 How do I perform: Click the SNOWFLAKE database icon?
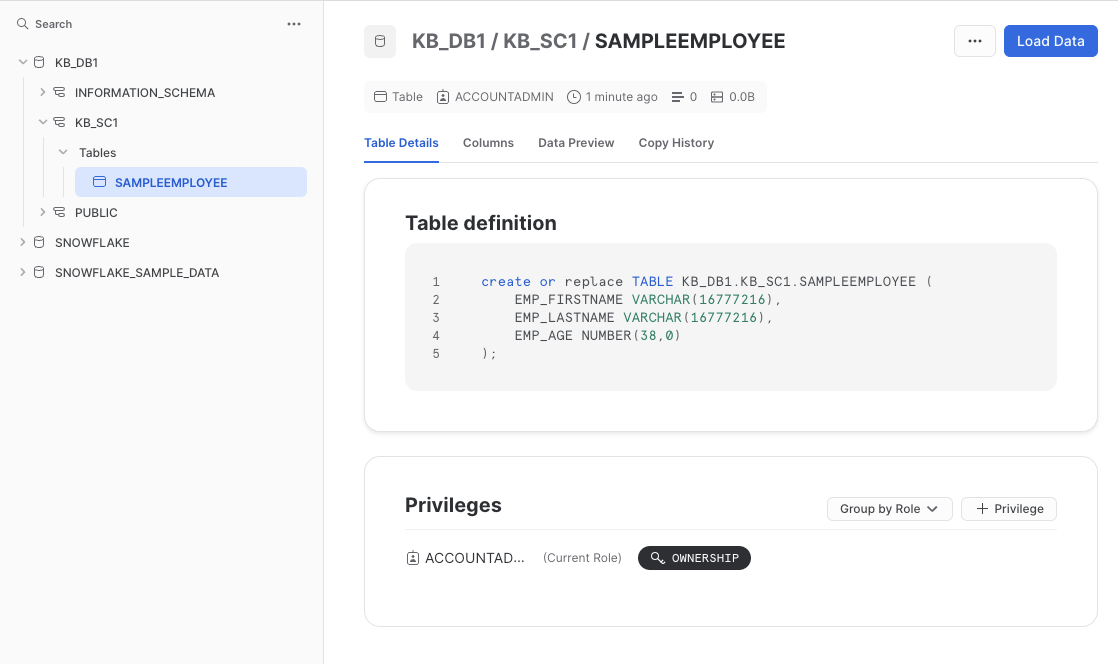(39, 242)
